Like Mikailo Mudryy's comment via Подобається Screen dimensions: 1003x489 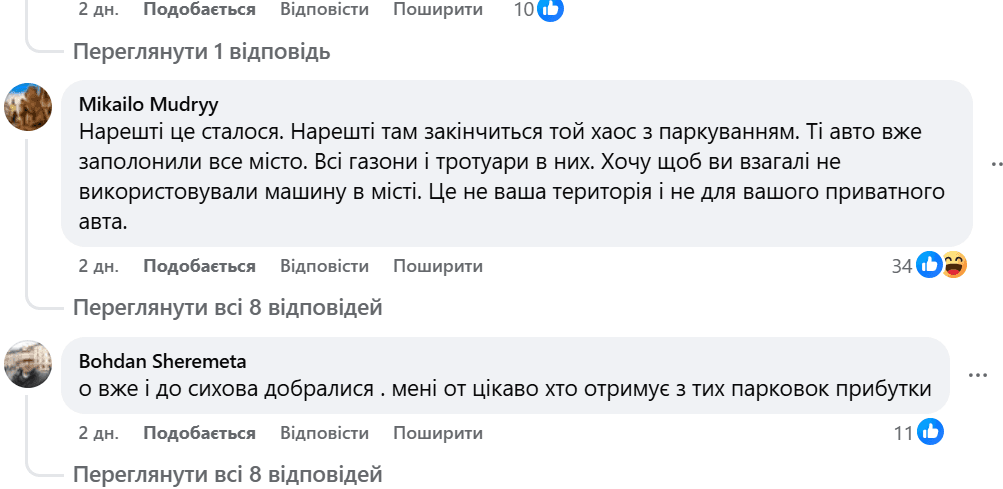[199, 266]
